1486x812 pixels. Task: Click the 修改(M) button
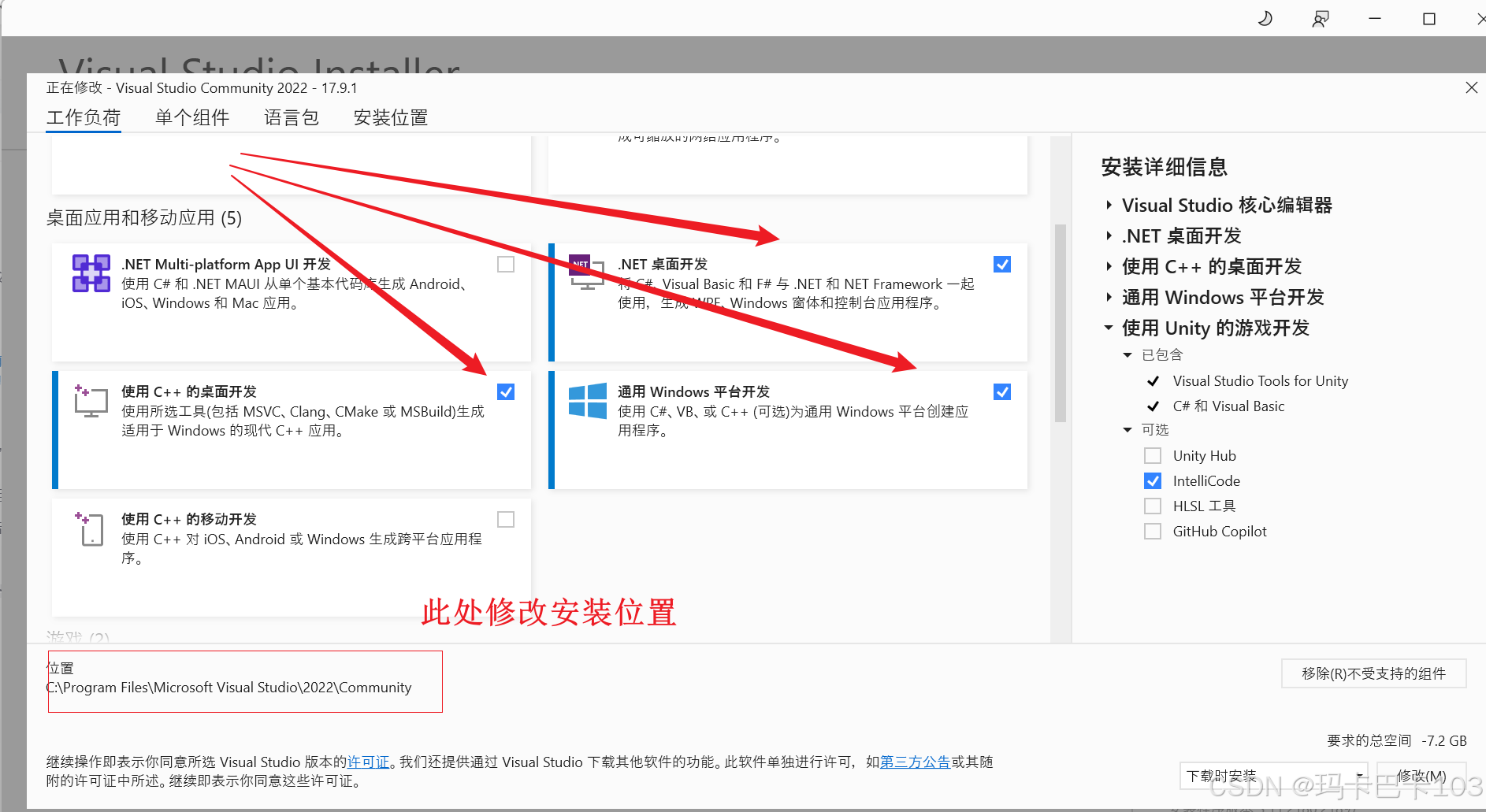pos(1421,776)
